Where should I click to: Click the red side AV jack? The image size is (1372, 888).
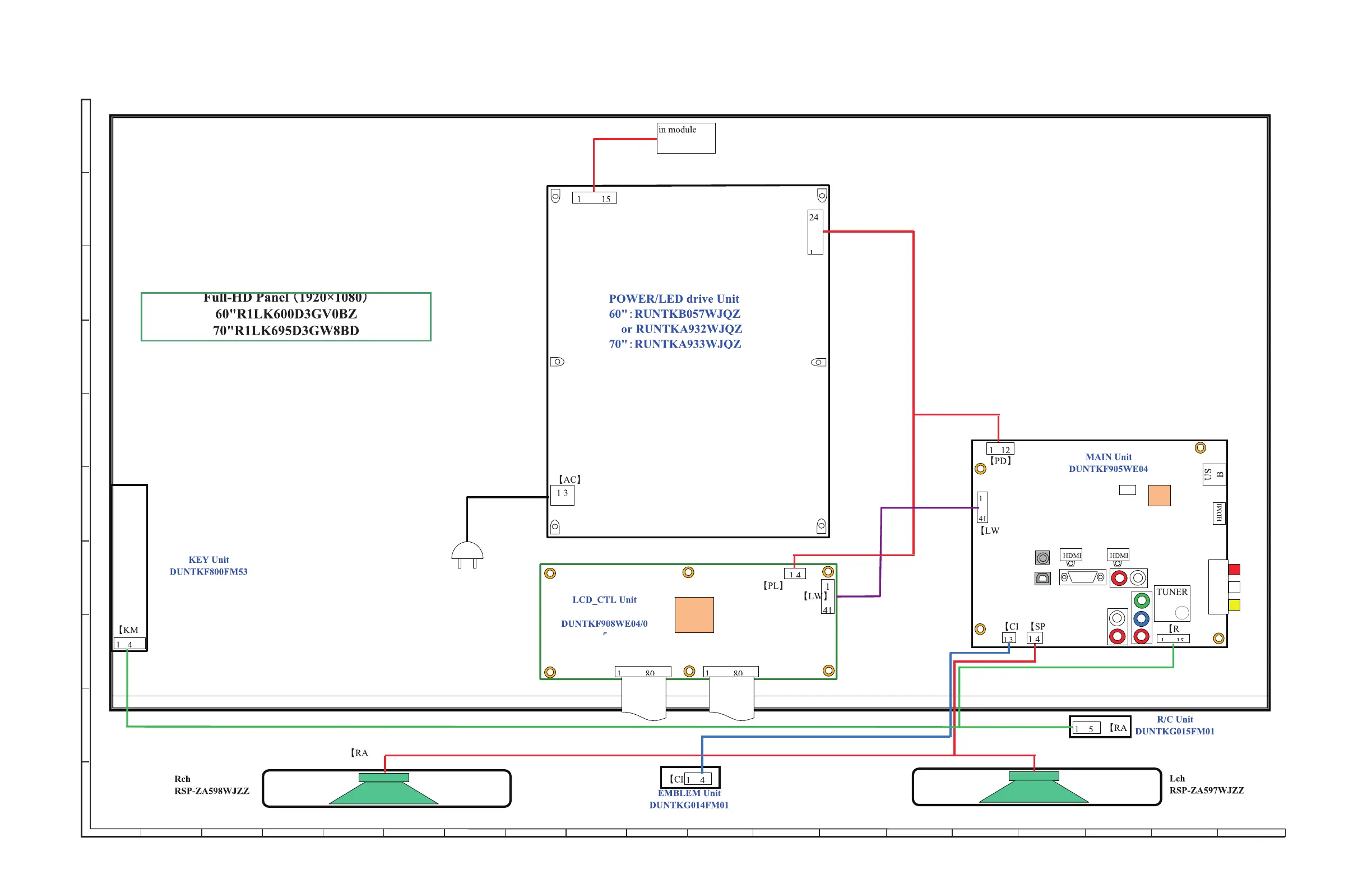1234,570
